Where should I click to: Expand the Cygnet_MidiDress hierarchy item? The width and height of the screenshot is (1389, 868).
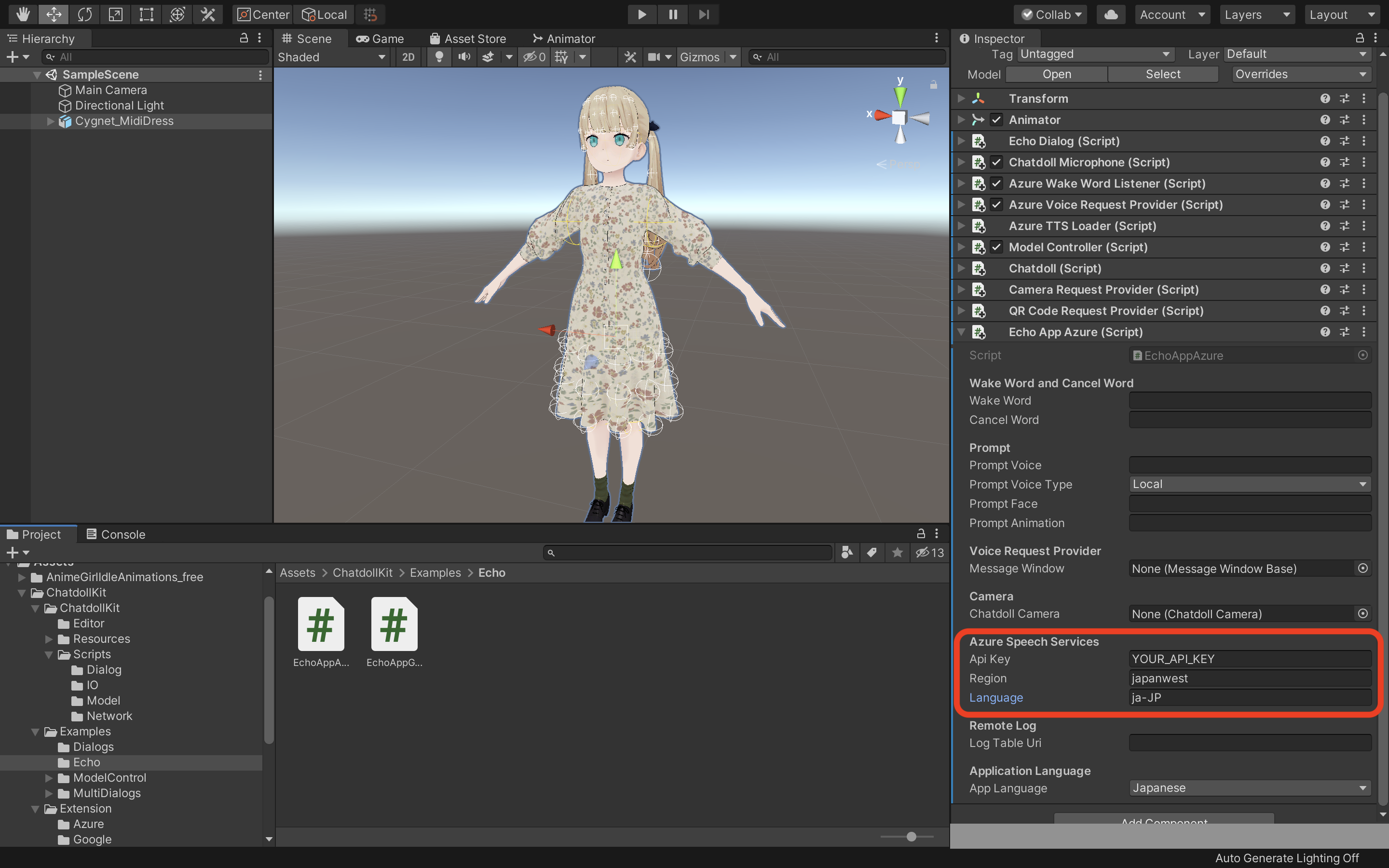[51, 121]
